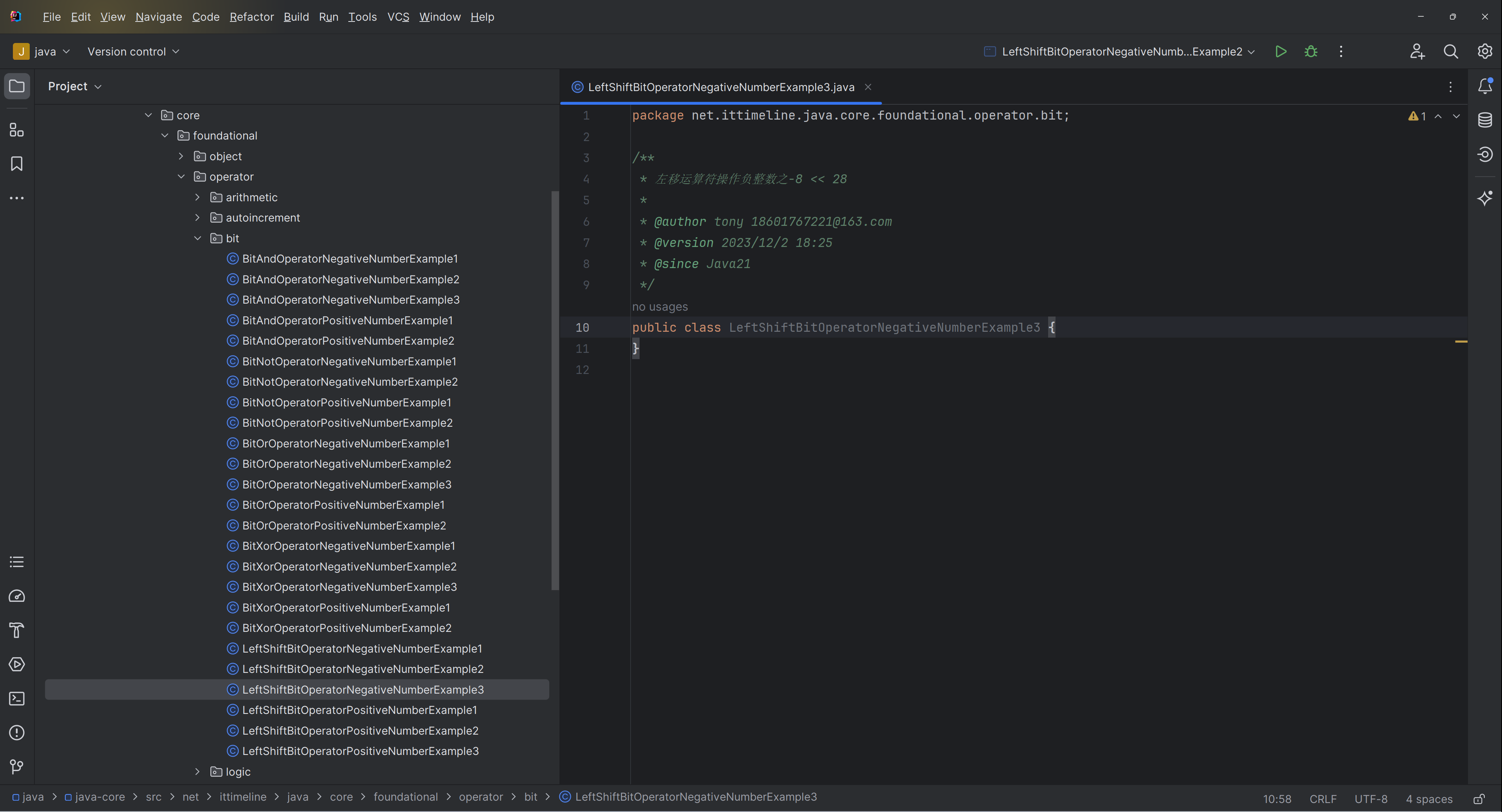Open the AI Assistant sparkle icon
1502x812 pixels.
(1485, 198)
